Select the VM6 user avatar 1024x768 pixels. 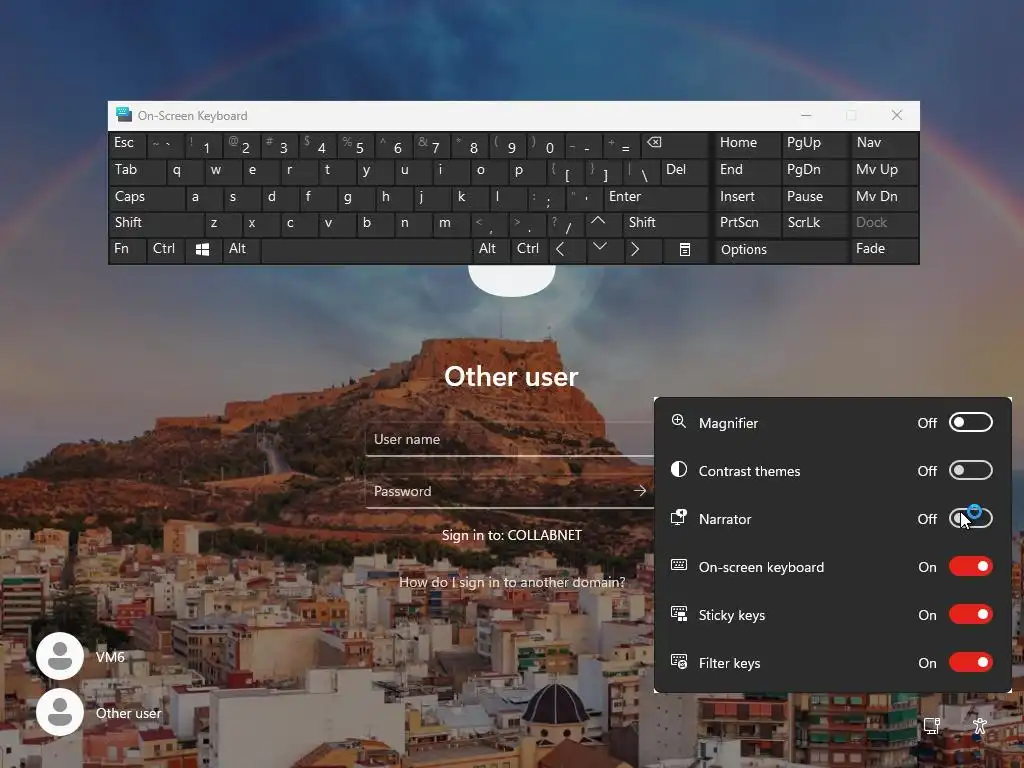point(60,656)
